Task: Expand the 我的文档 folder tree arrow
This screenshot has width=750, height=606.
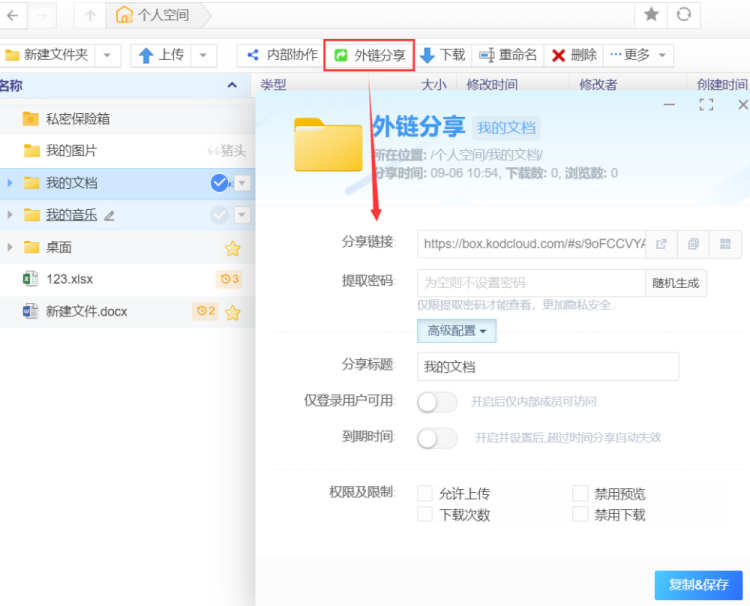Action: coord(9,183)
